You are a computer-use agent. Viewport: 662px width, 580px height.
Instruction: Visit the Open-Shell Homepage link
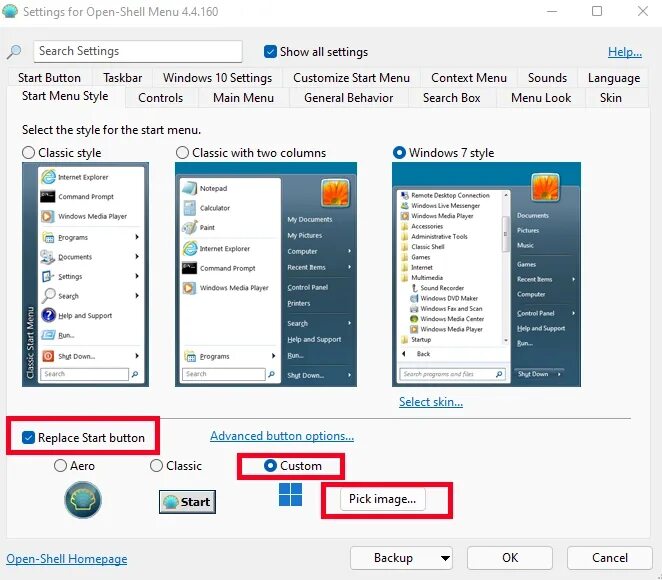click(67, 559)
